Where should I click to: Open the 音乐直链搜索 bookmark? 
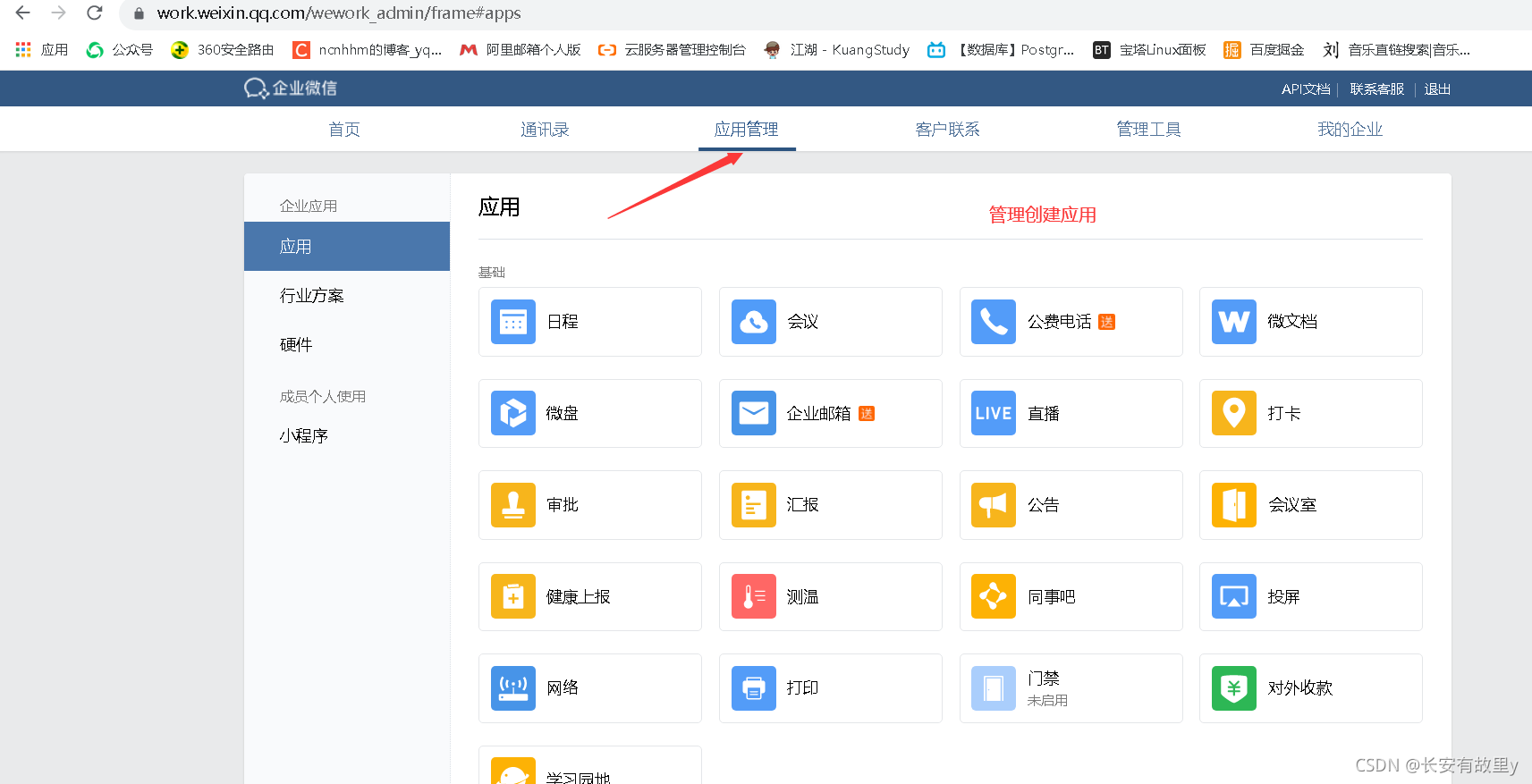(1397, 49)
